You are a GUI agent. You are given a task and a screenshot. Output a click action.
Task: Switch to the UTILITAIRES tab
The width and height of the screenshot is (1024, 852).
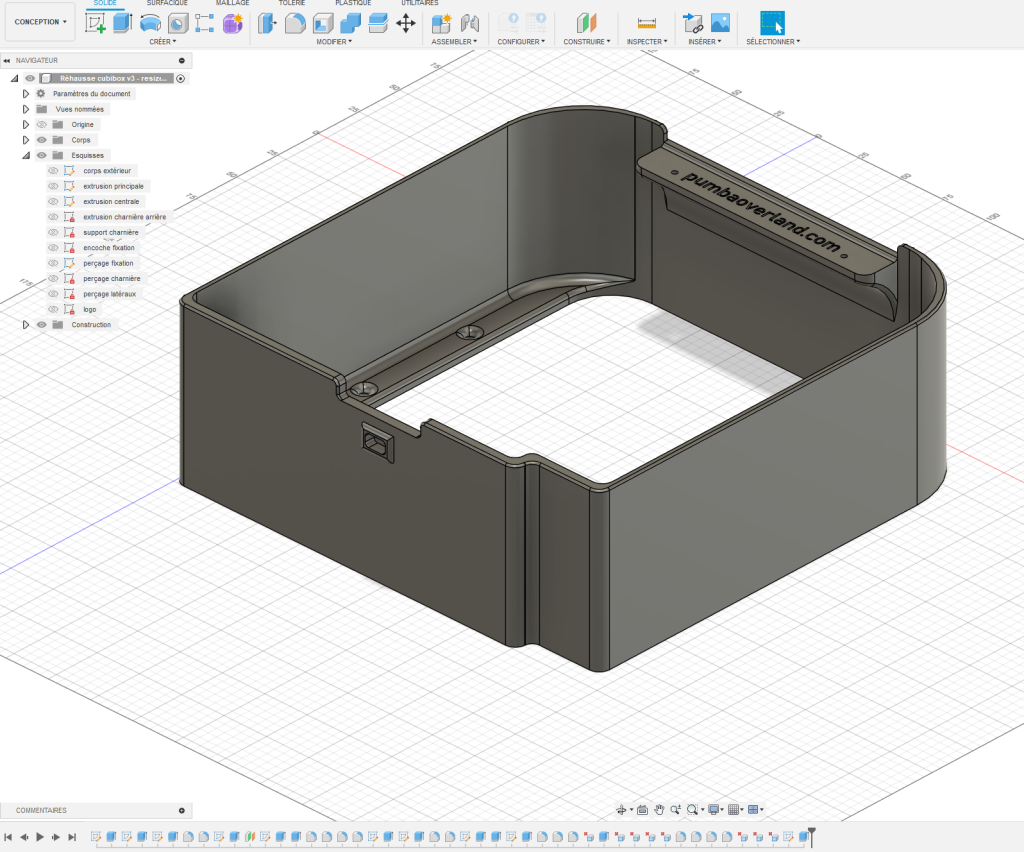[420, 3]
